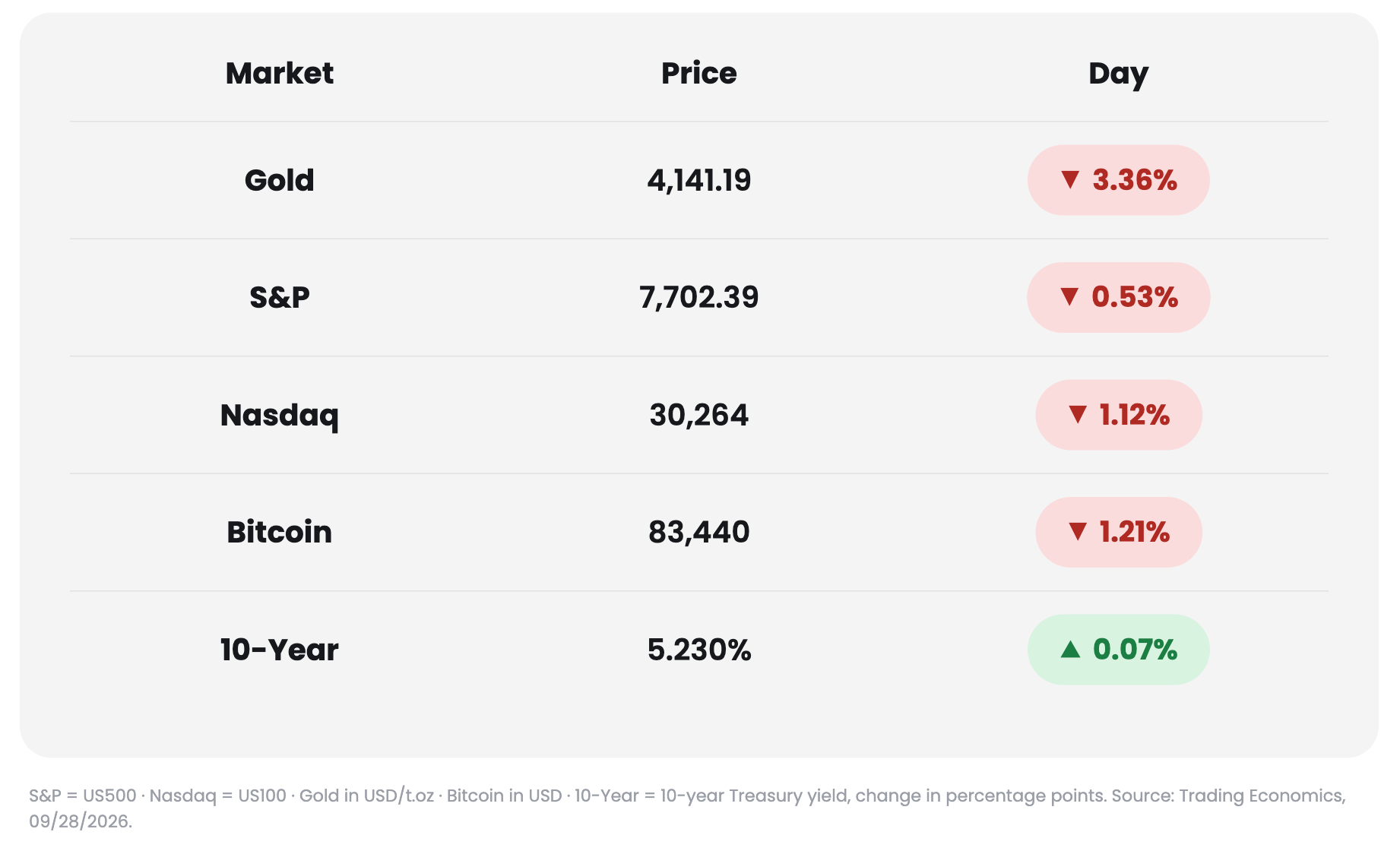This screenshot has width=1400, height=851.
Task: Click the red down arrow in Gold row
Action: 1070,180
